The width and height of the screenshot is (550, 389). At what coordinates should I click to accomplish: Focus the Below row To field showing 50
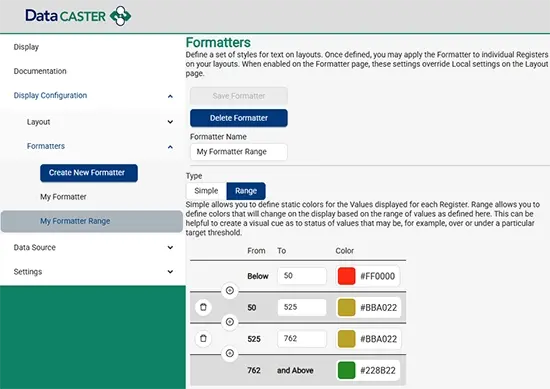302,276
